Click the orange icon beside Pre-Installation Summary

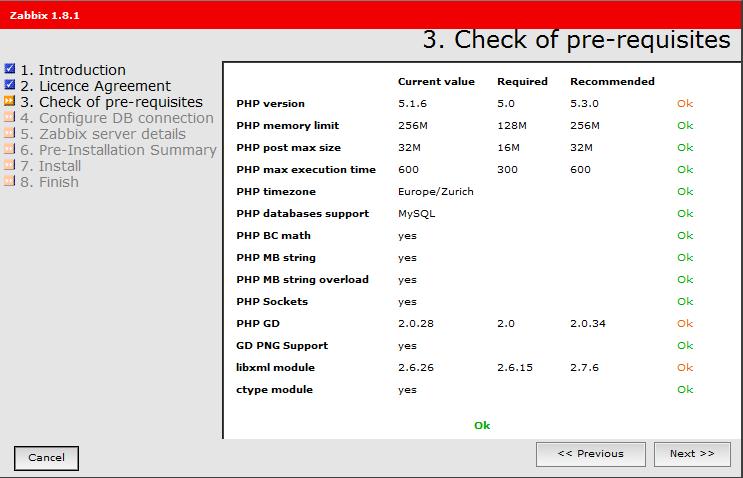click(x=10, y=149)
